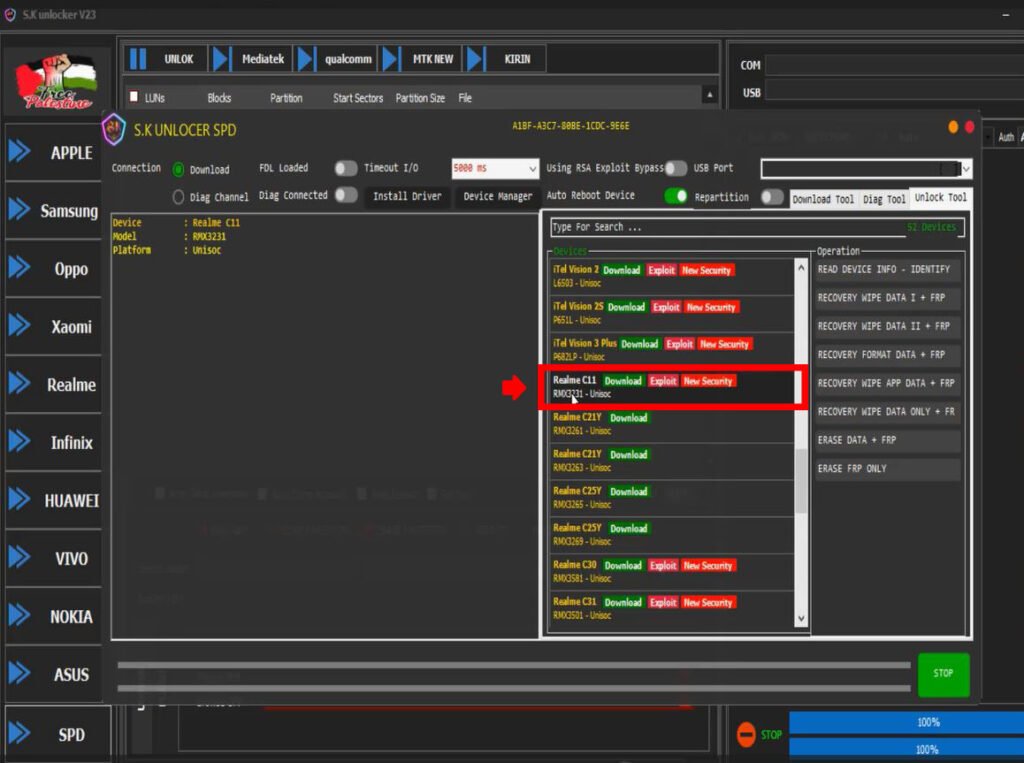Image resolution: width=1024 pixels, height=763 pixels.
Task: Click the play icon before Mediatek
Action: [221, 59]
